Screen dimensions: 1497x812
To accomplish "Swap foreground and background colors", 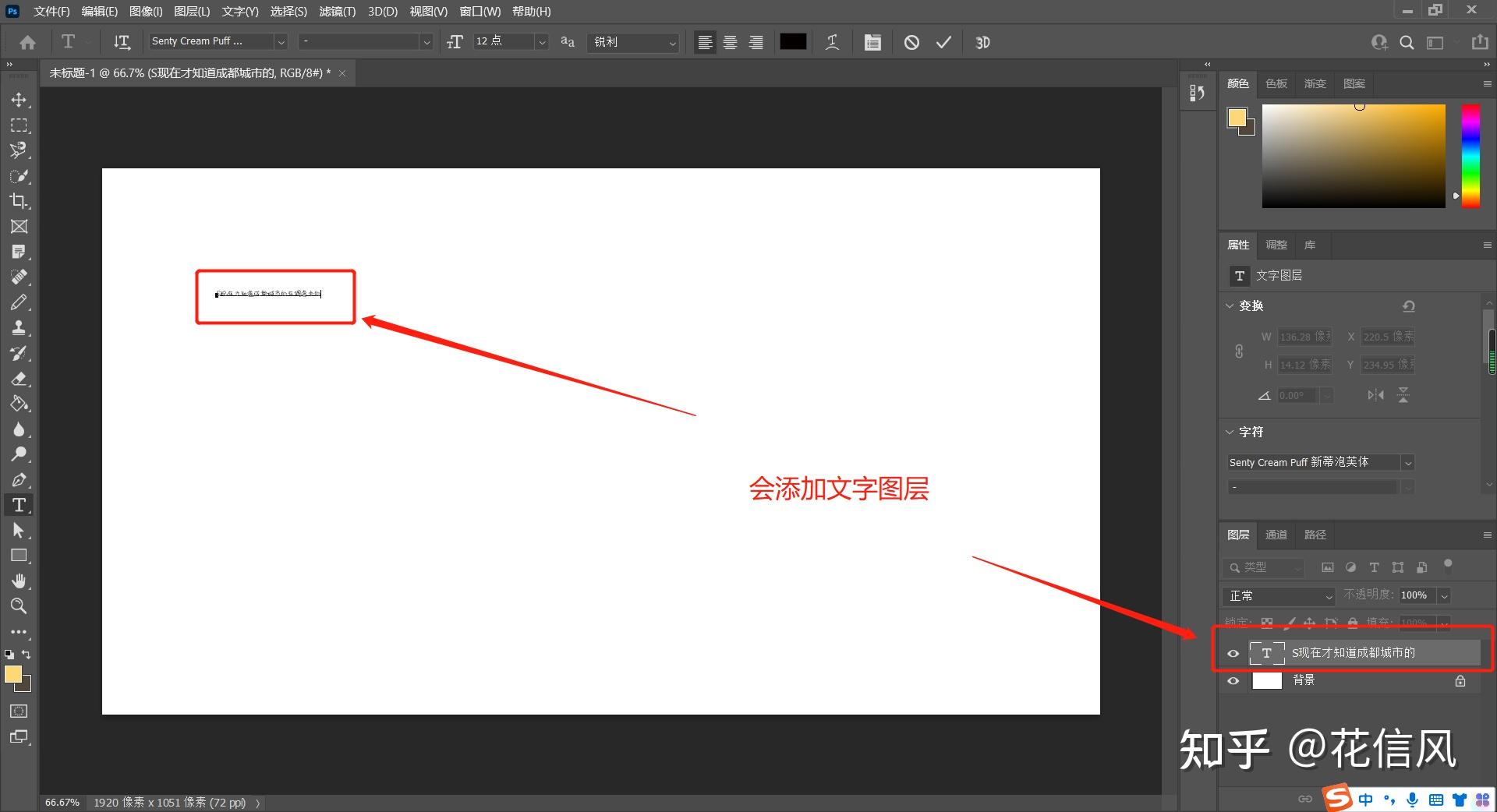I will 27,655.
